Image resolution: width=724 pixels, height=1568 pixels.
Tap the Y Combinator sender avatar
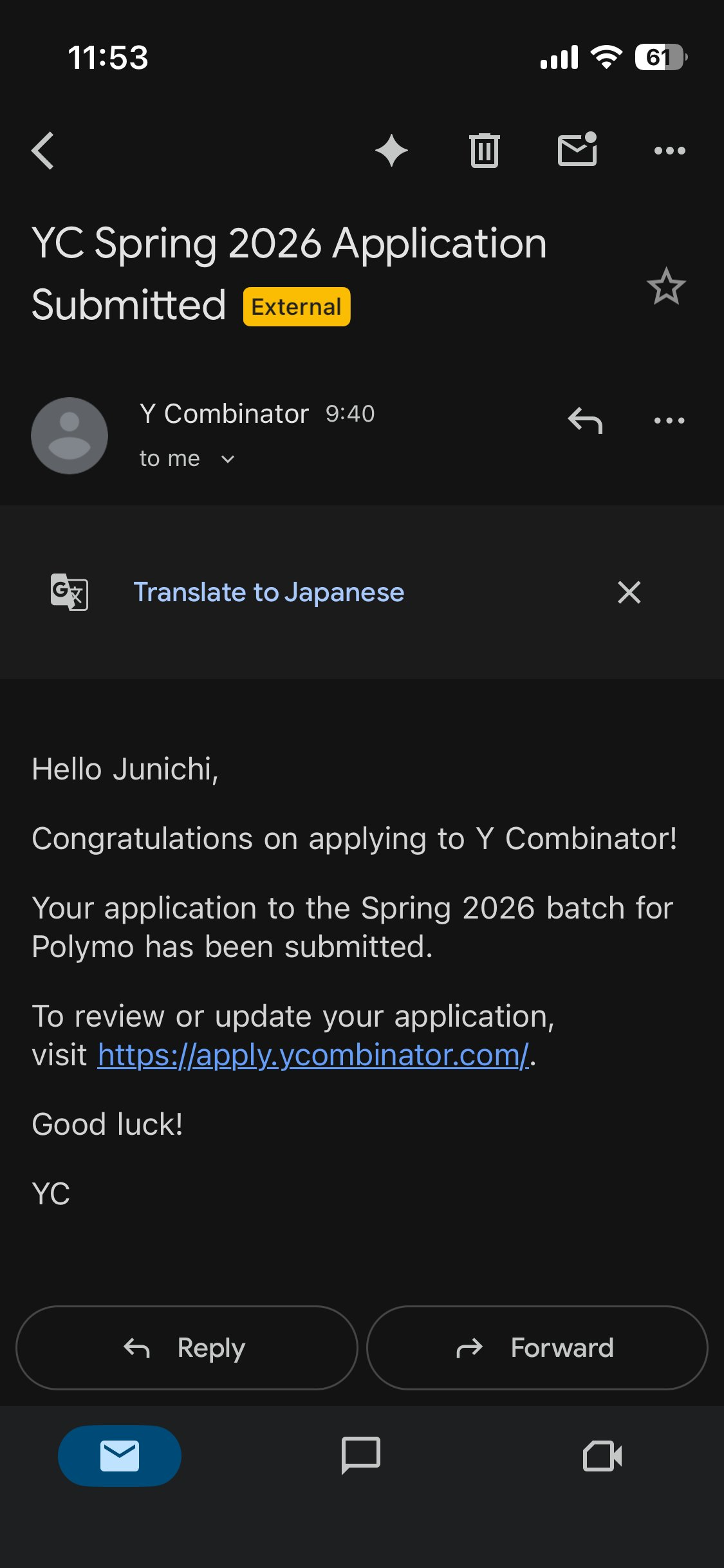[70, 436]
